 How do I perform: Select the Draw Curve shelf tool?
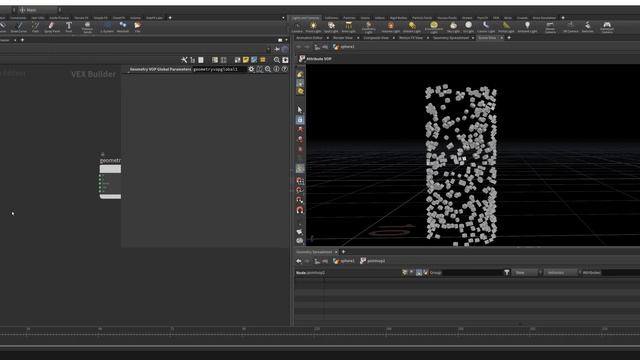click(x=19, y=27)
